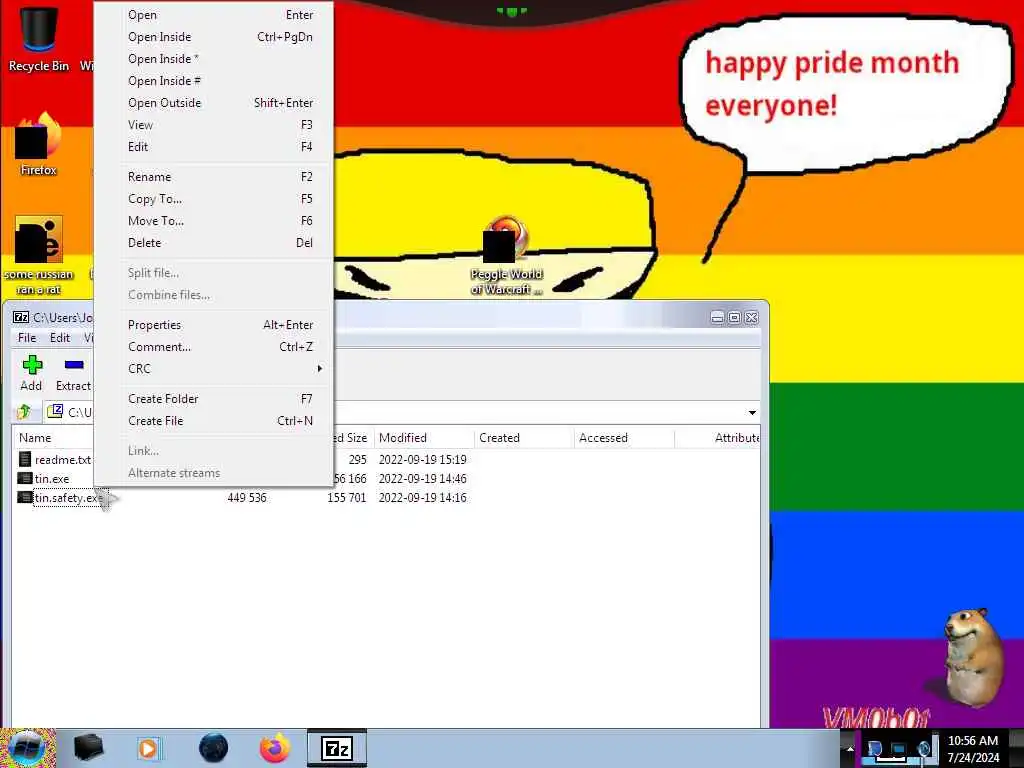
Task: Select the readme.txt file icon
Action: (25, 460)
